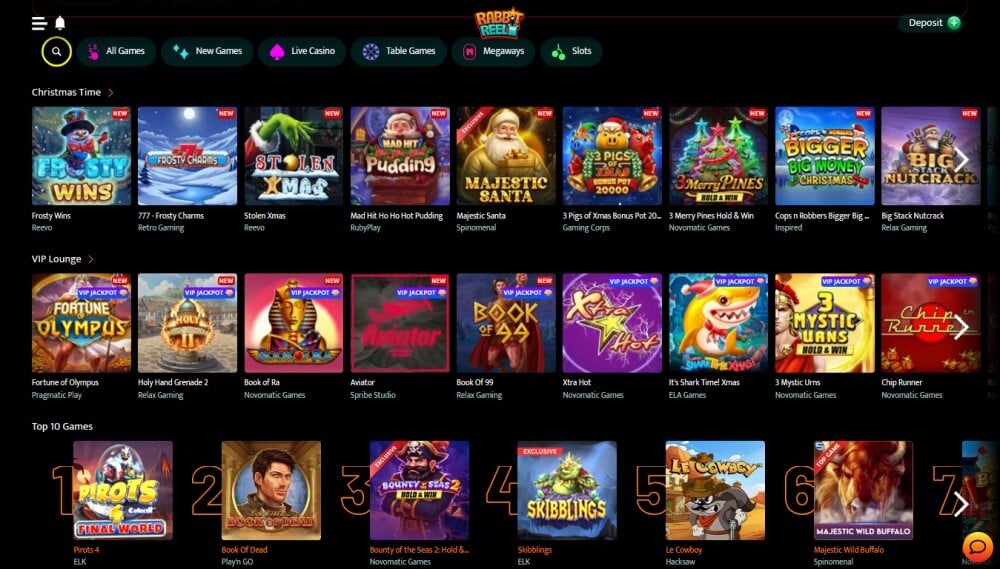This screenshot has height=569, width=1000.
Task: Open the Book Of Dead title link
Action: [x=244, y=550]
